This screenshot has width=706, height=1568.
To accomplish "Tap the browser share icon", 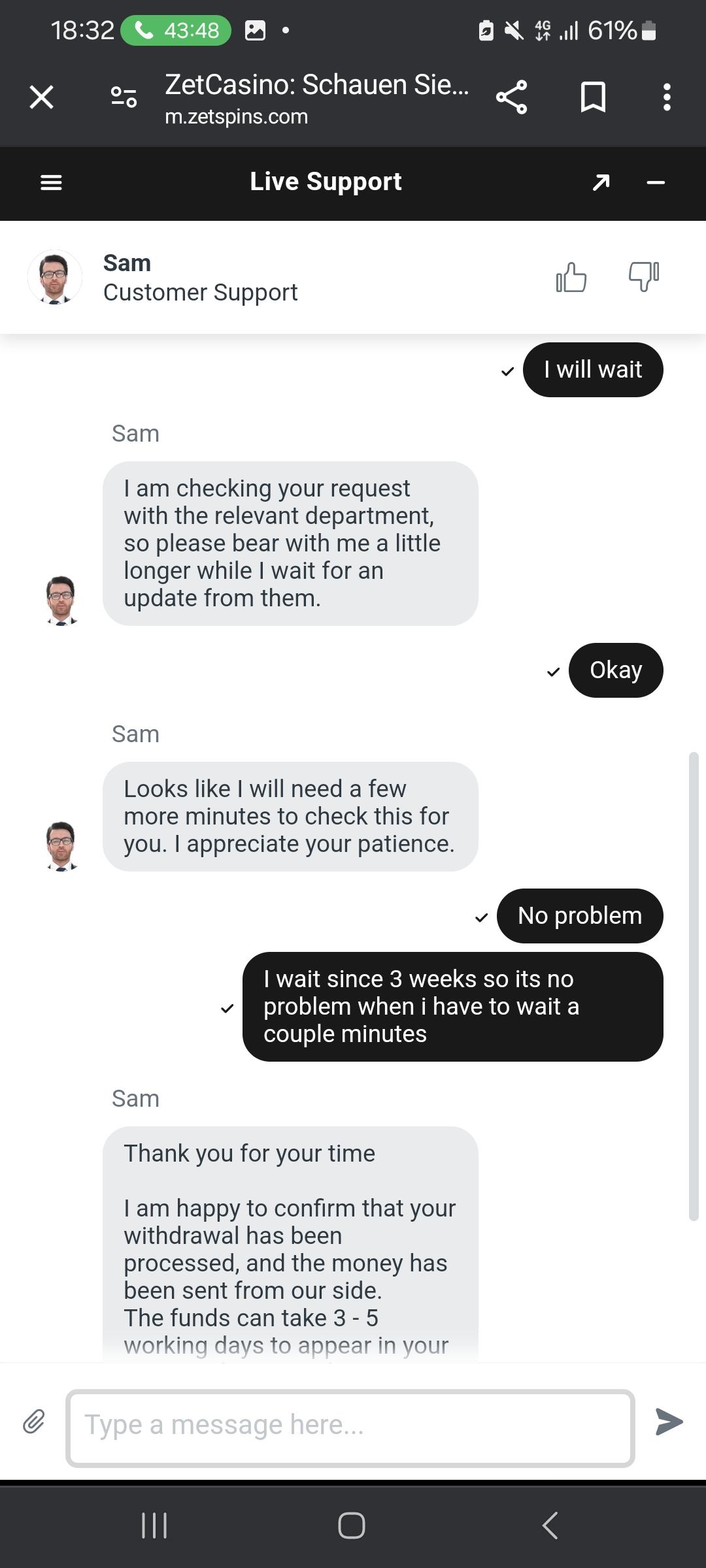I will click(511, 97).
